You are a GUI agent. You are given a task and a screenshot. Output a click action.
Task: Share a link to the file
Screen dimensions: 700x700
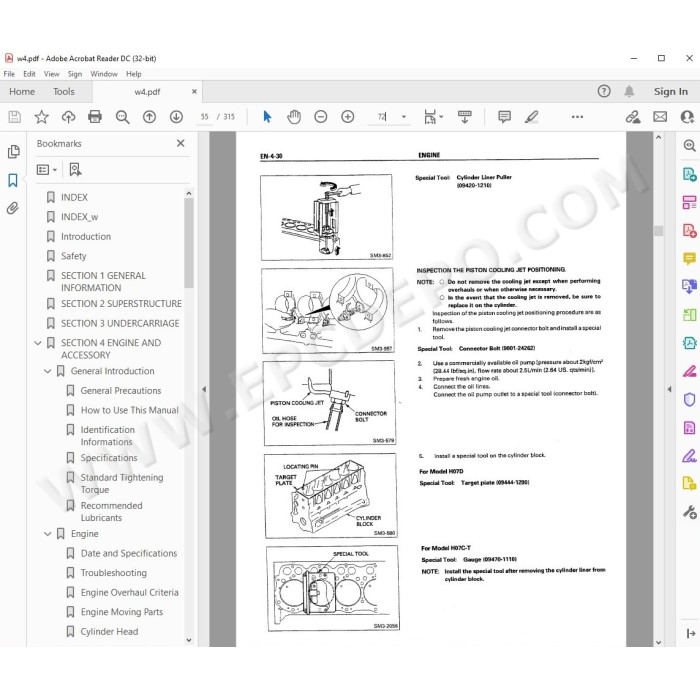click(x=633, y=117)
